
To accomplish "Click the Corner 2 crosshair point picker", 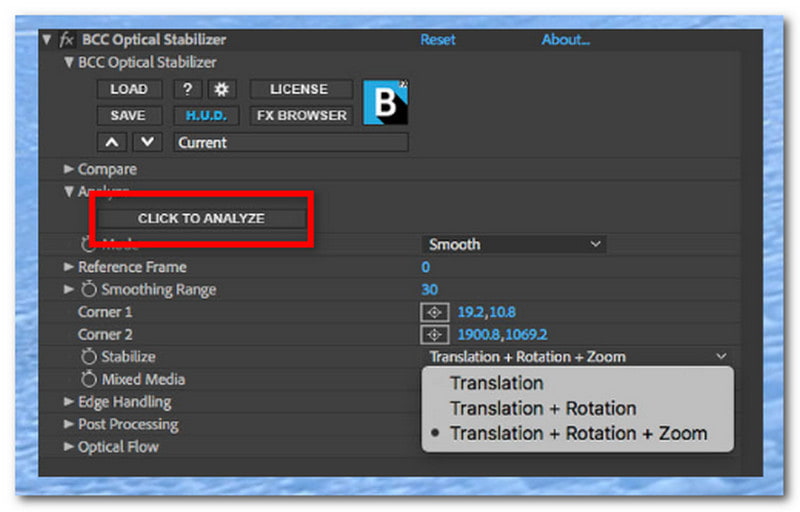I will click(434, 335).
